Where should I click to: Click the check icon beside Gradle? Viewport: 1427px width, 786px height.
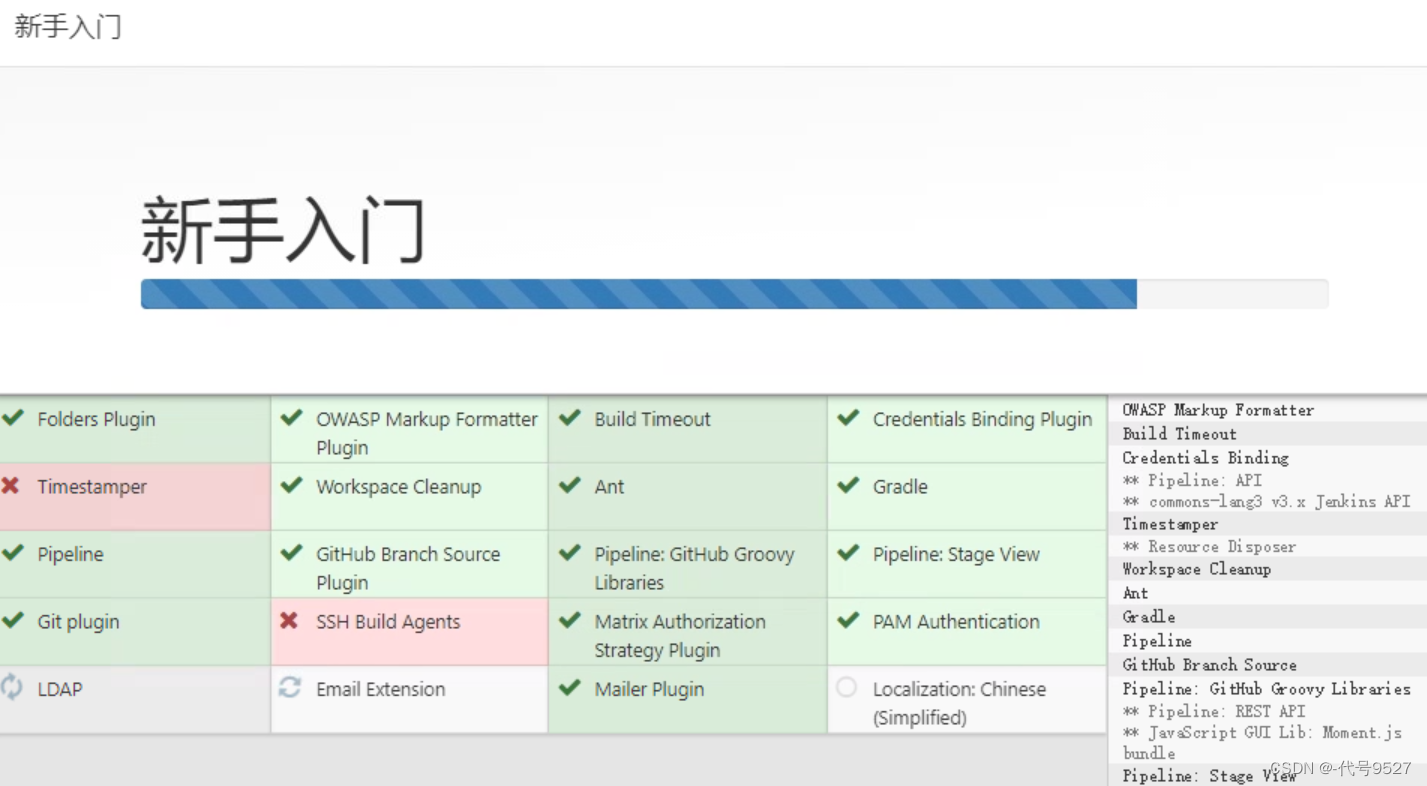click(x=848, y=486)
